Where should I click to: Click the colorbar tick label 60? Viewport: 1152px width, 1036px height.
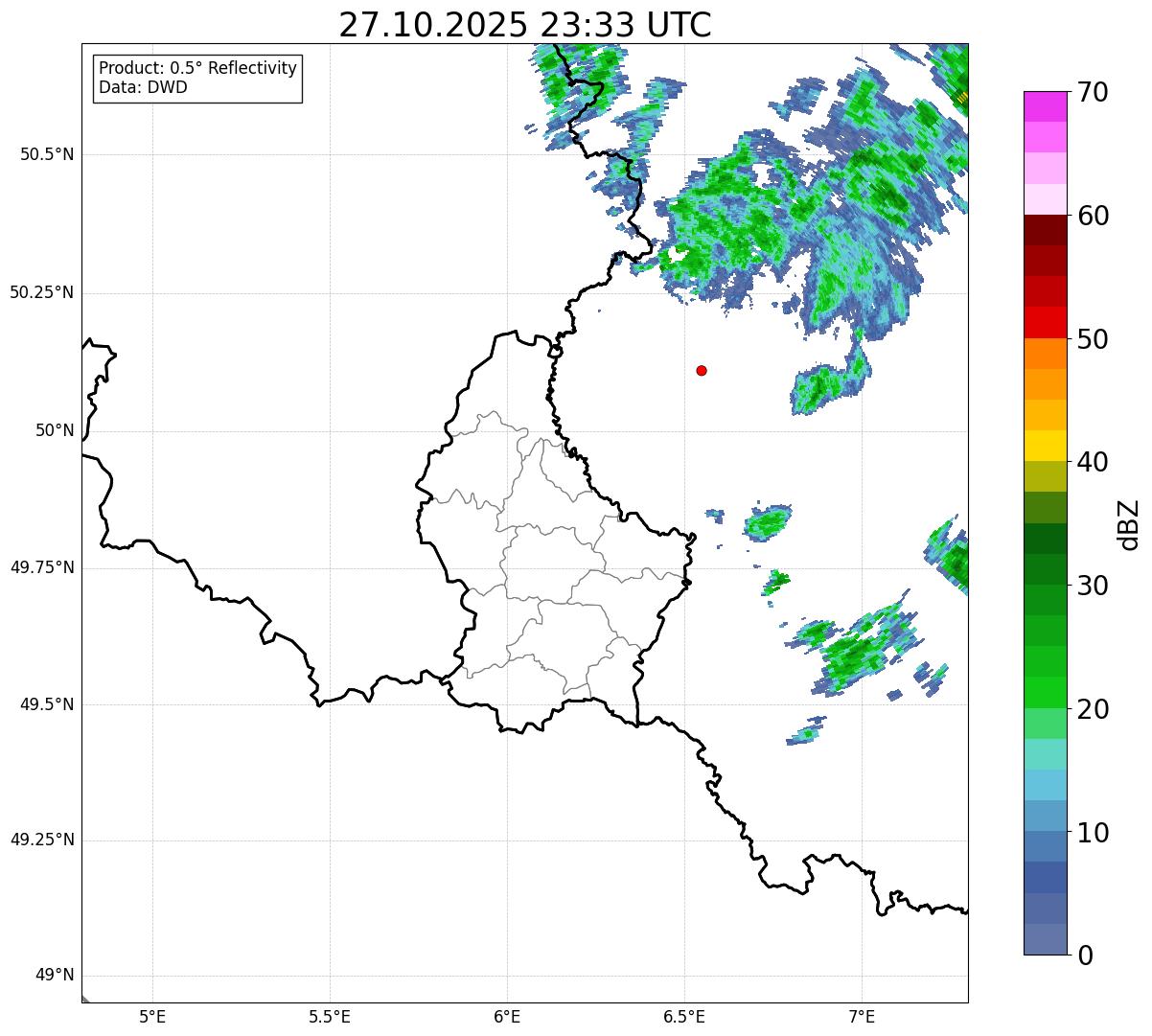tap(1093, 216)
